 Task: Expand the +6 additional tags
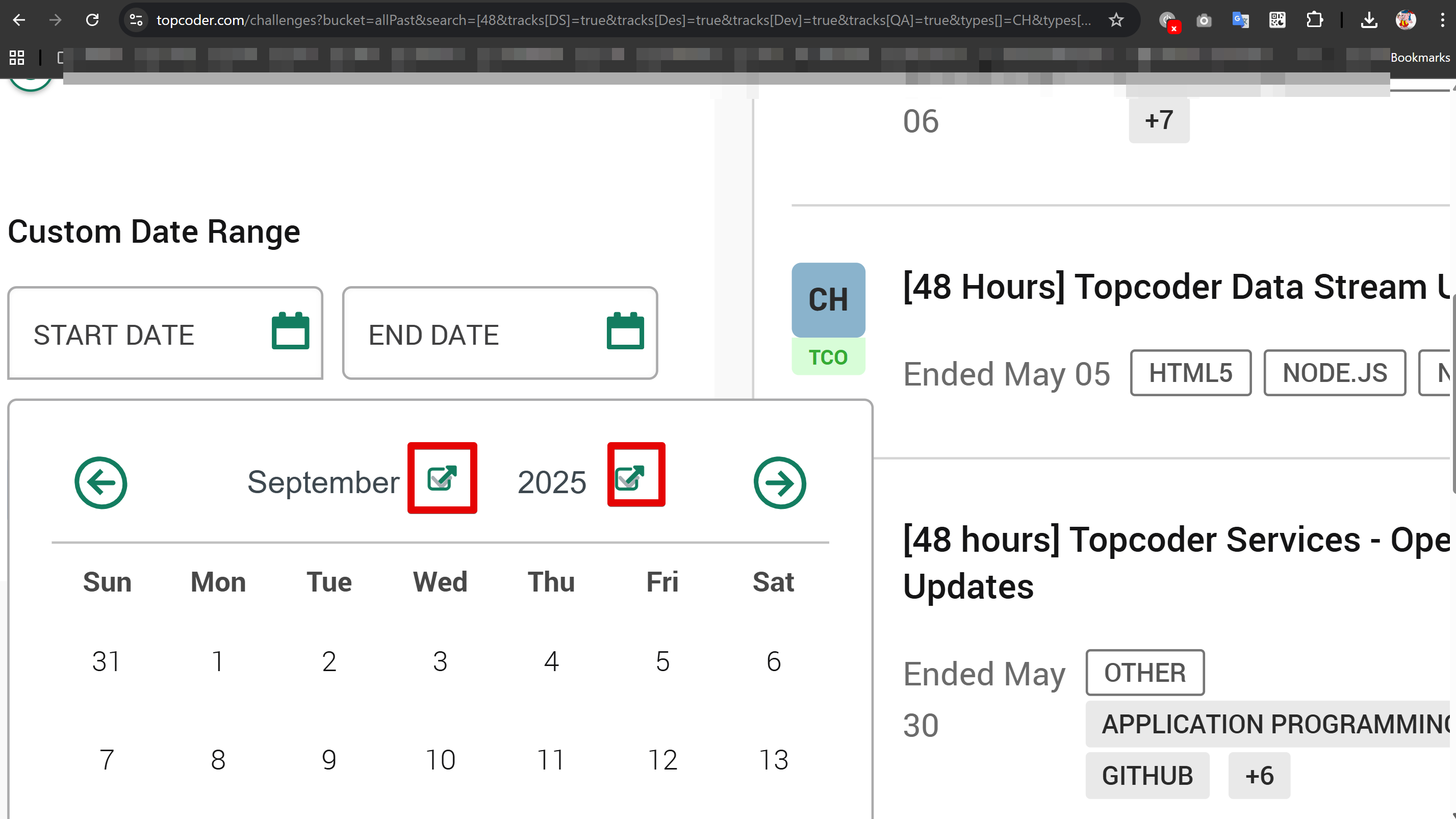pos(1259,776)
